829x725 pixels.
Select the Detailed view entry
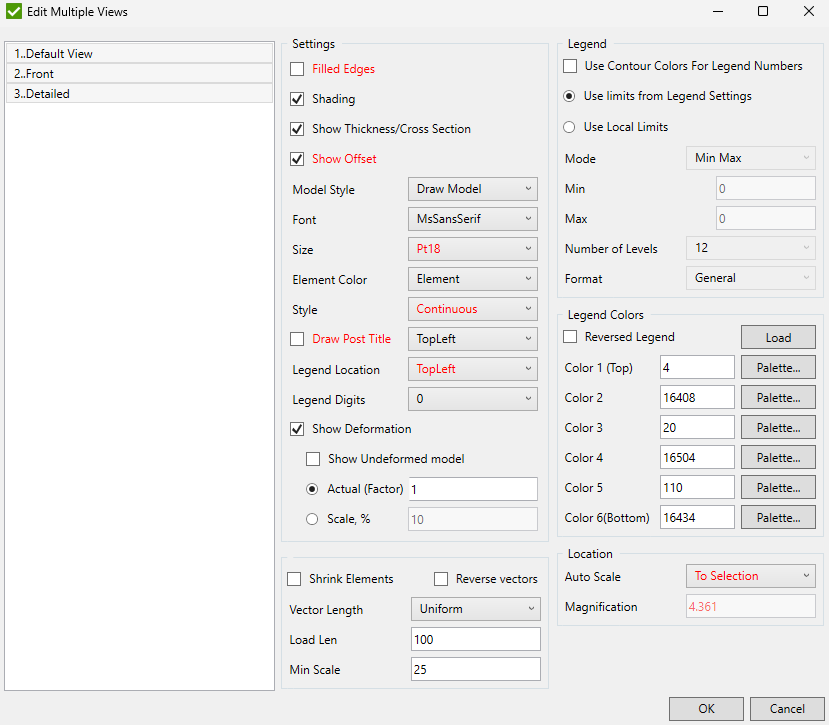[x=140, y=93]
